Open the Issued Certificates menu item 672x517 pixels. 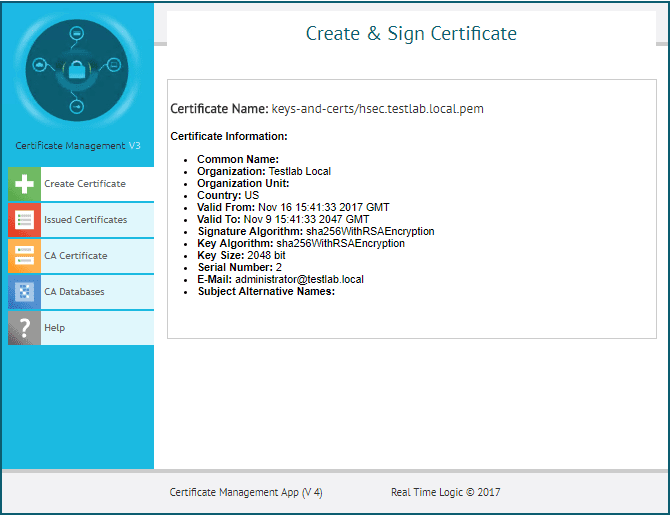[81, 220]
